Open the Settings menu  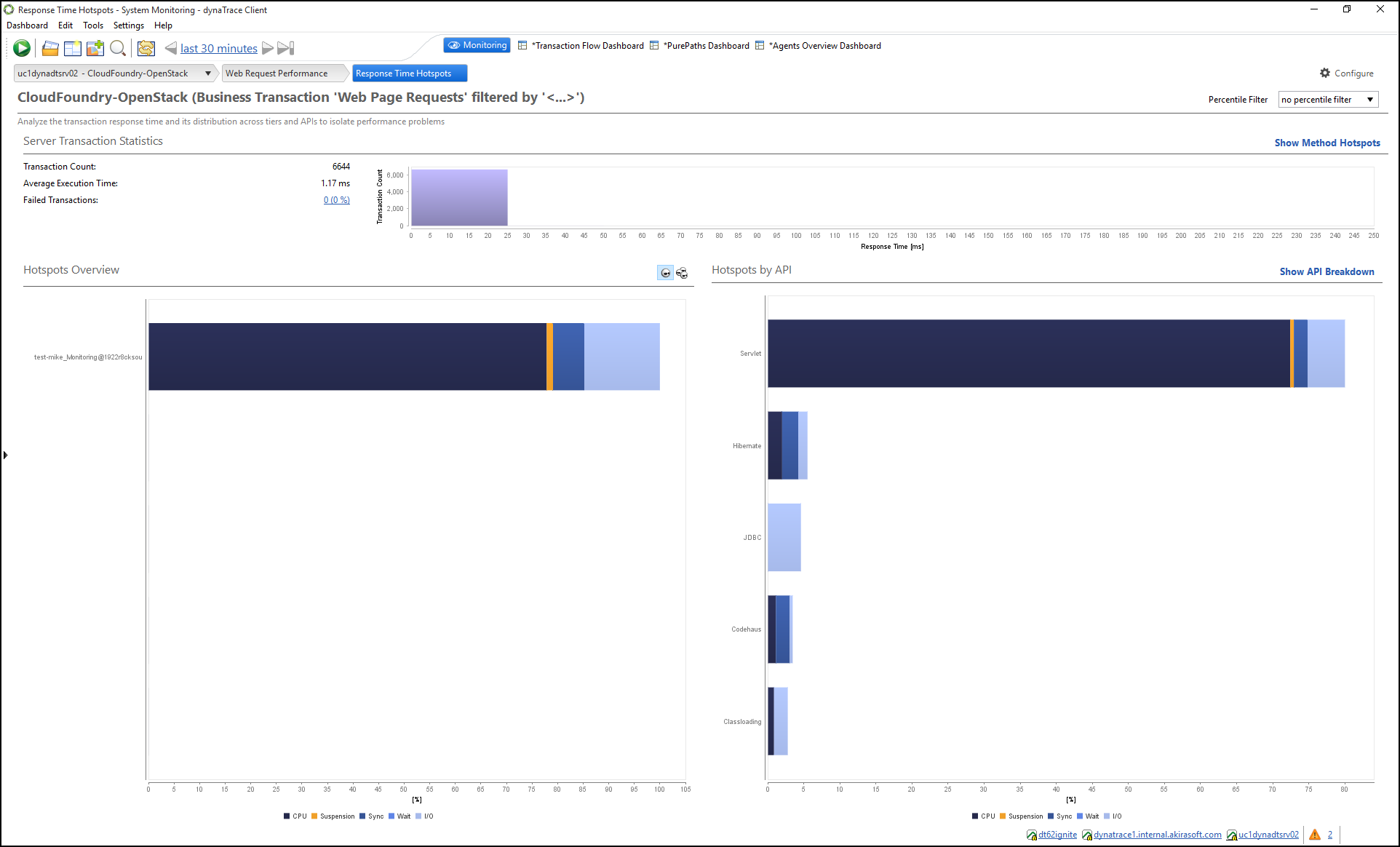coord(129,25)
